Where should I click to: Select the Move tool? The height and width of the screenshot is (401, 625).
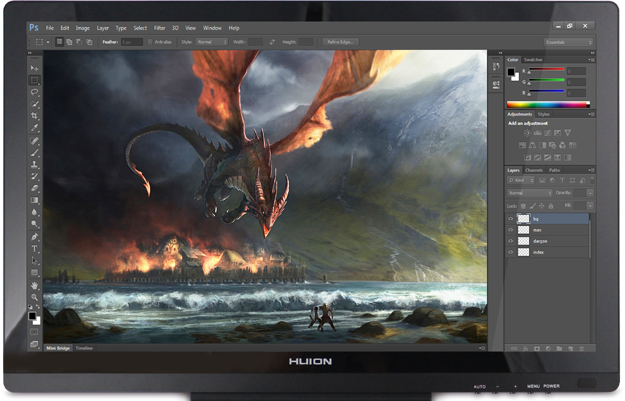point(34,68)
